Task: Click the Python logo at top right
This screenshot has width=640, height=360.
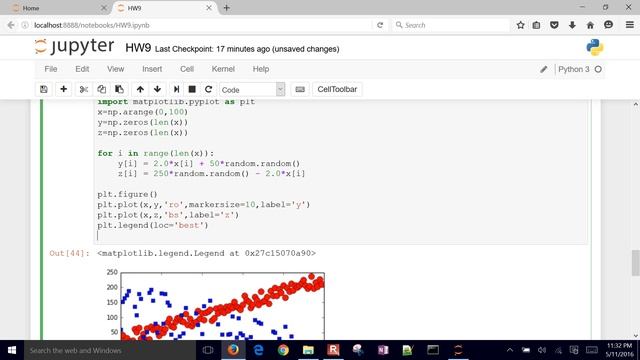Action: click(x=595, y=47)
